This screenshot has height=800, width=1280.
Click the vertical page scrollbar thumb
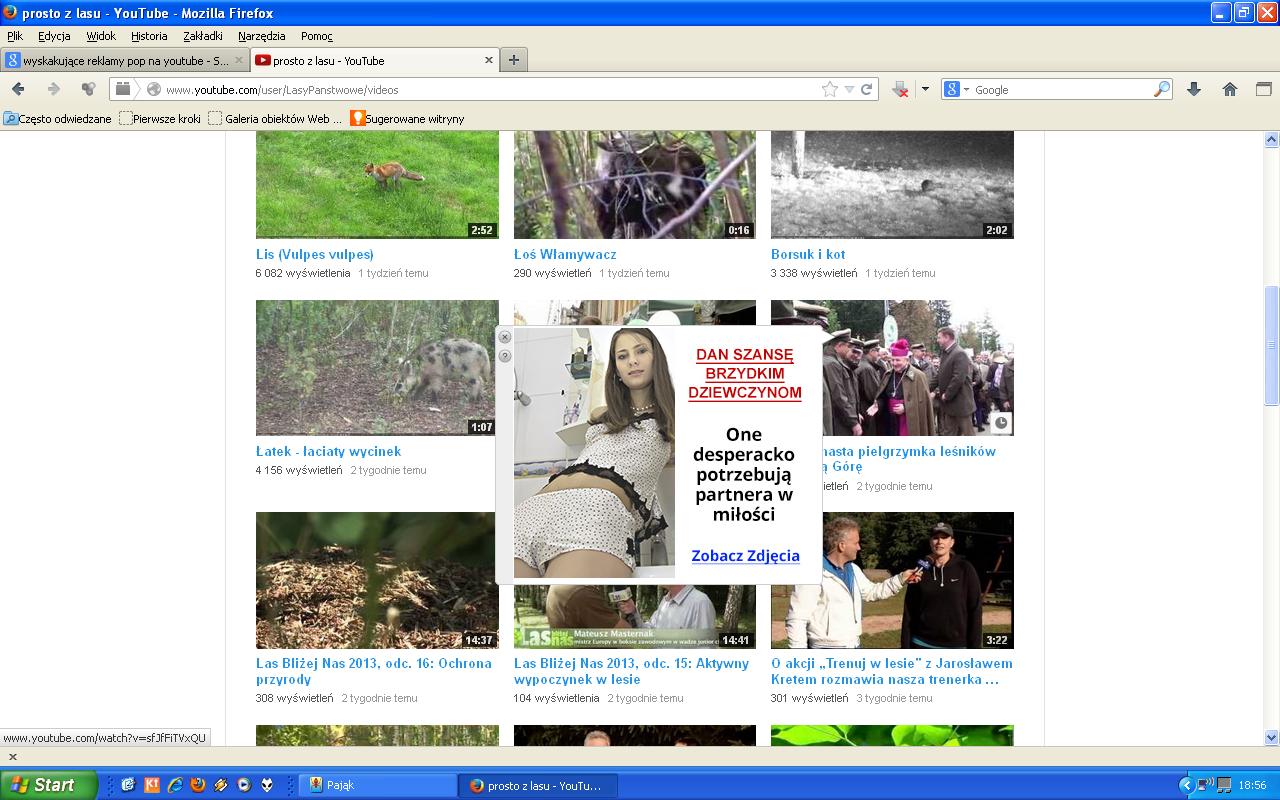coord(1272,345)
